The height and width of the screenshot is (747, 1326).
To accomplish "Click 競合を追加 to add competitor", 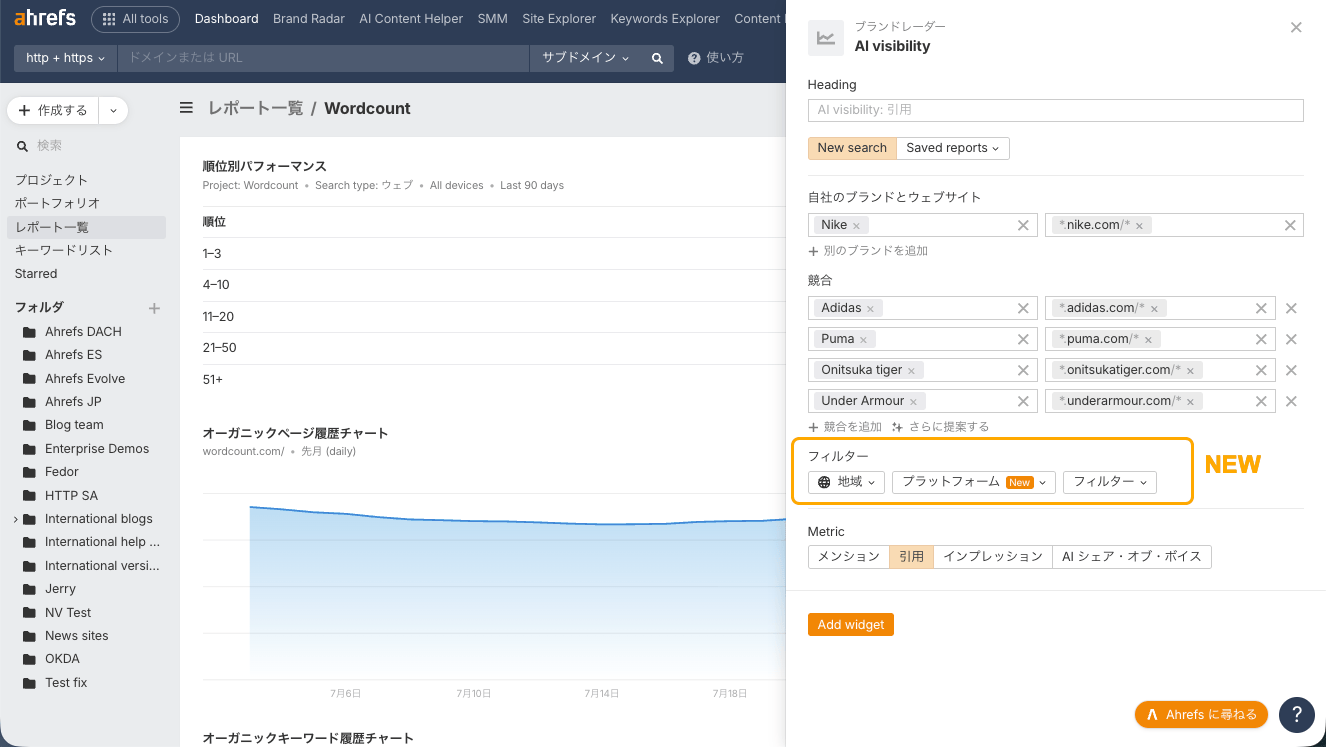I will click(x=845, y=427).
